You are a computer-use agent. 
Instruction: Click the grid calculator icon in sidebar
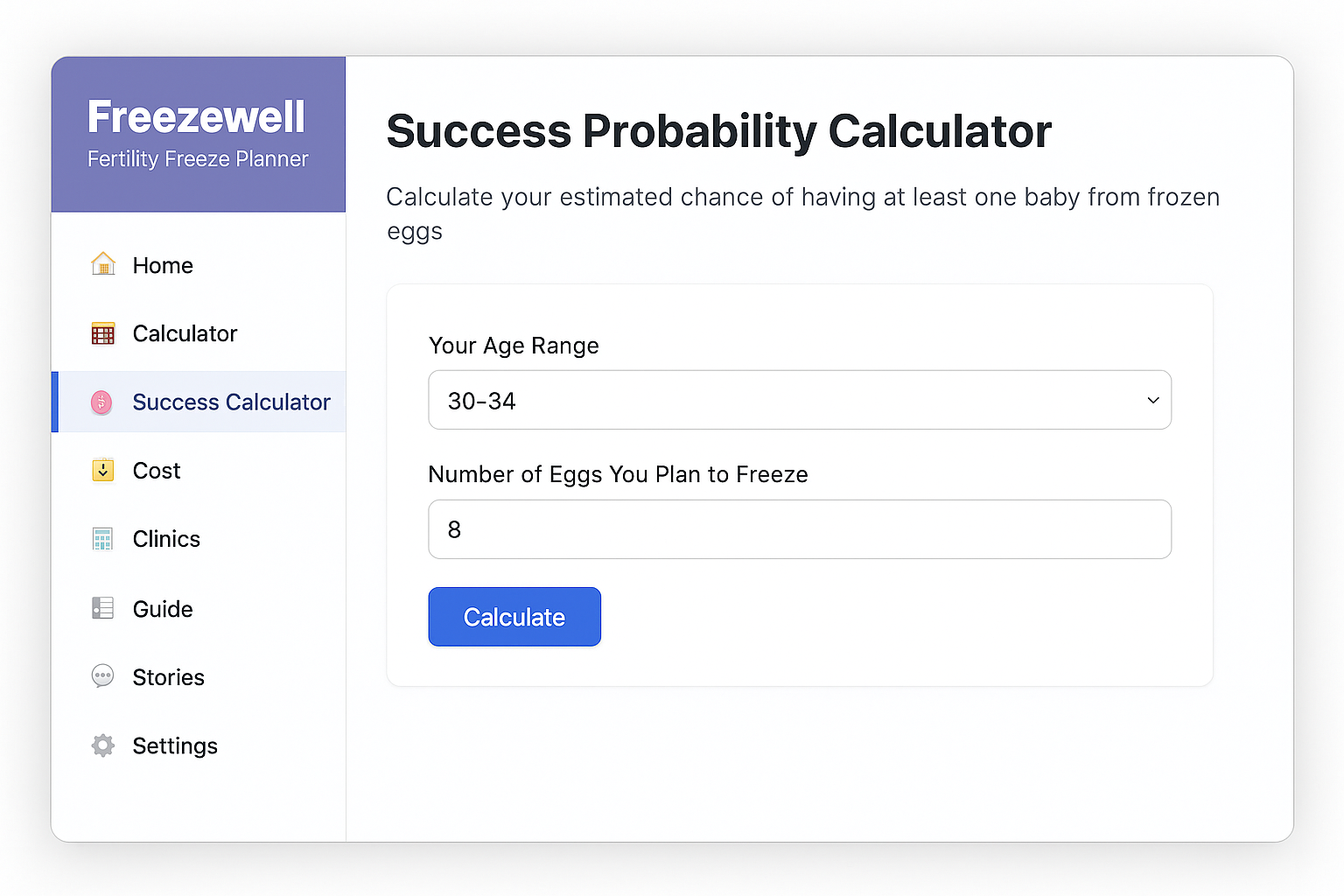pos(103,333)
